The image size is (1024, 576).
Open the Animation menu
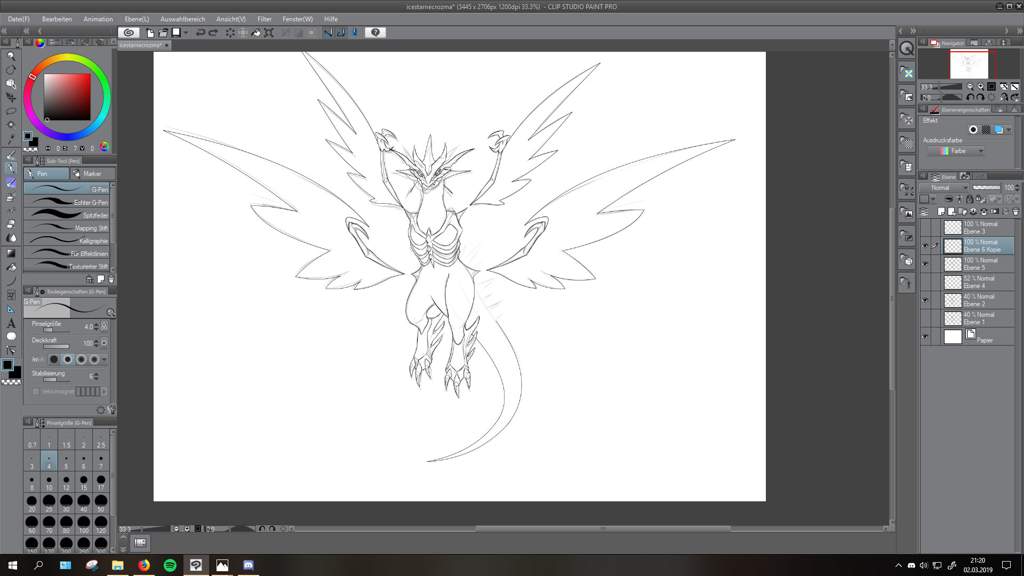coord(98,19)
